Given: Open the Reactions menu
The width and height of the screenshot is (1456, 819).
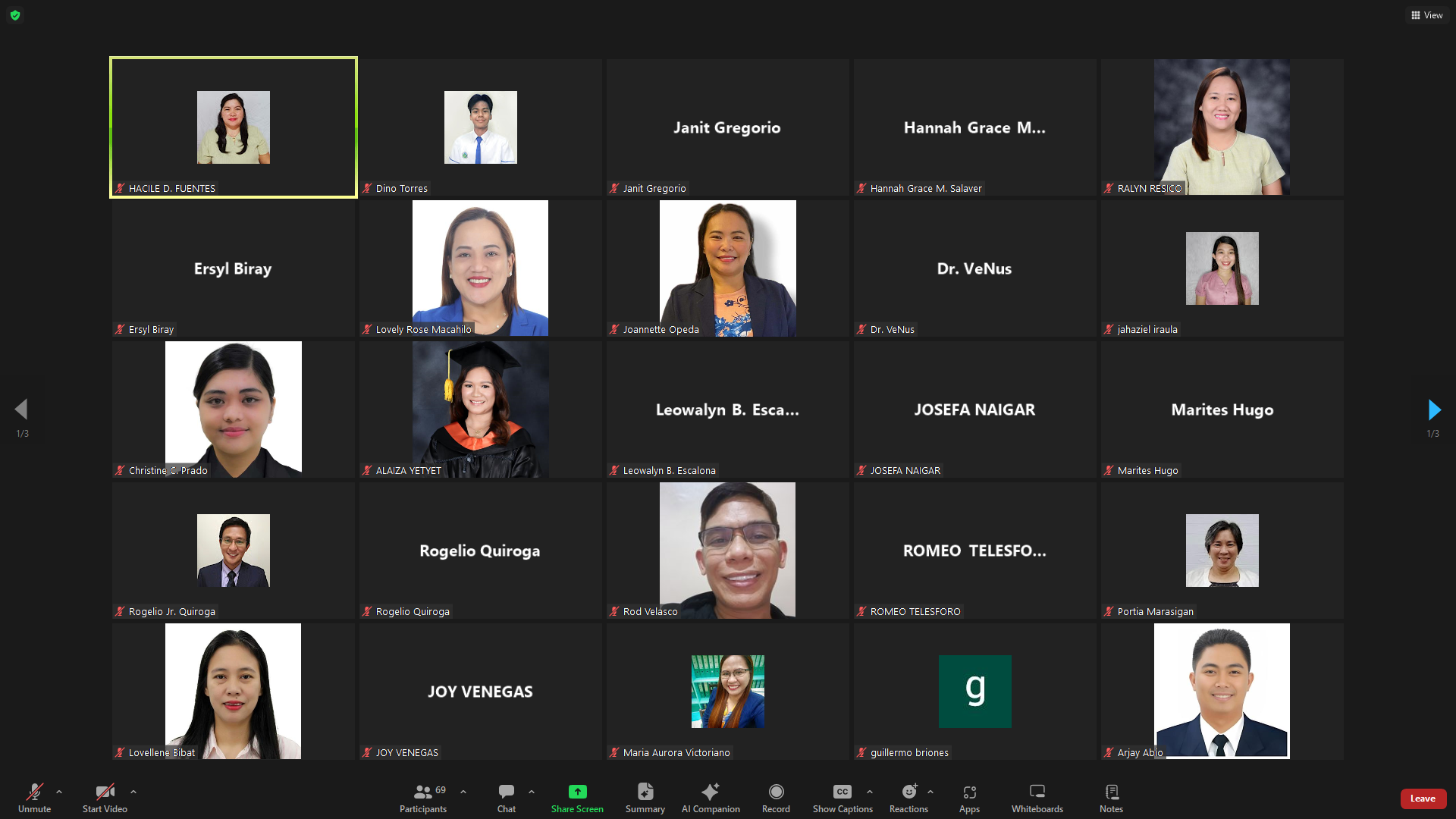Looking at the screenshot, I should tap(908, 798).
